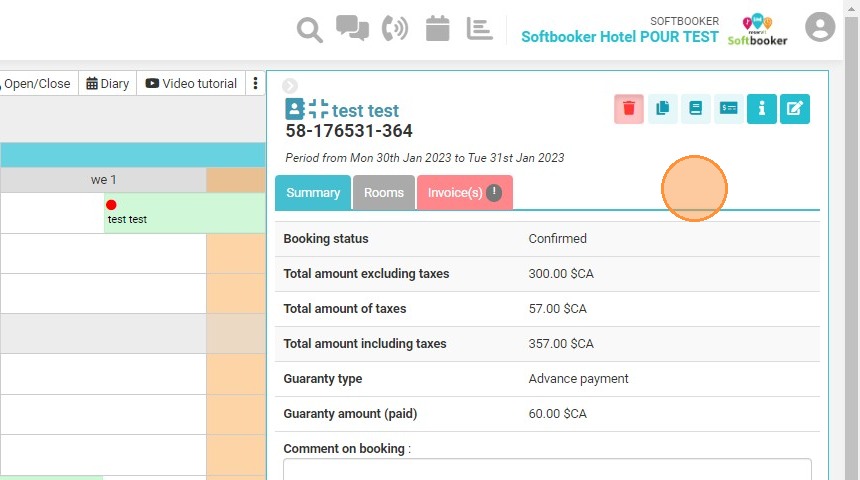Click Softbooker Hotel POUR TEST link
860x480 pixels.
(620, 37)
